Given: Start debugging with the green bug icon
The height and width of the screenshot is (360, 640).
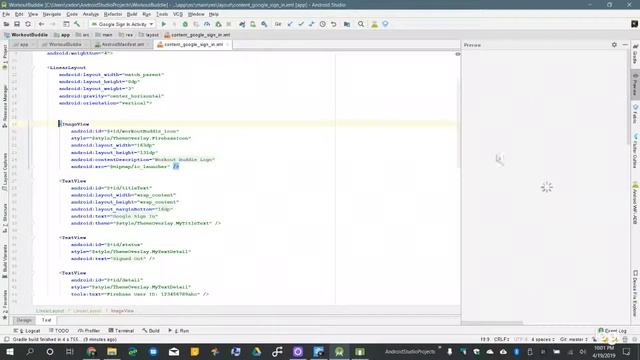Looking at the screenshot, I should coord(185,24).
